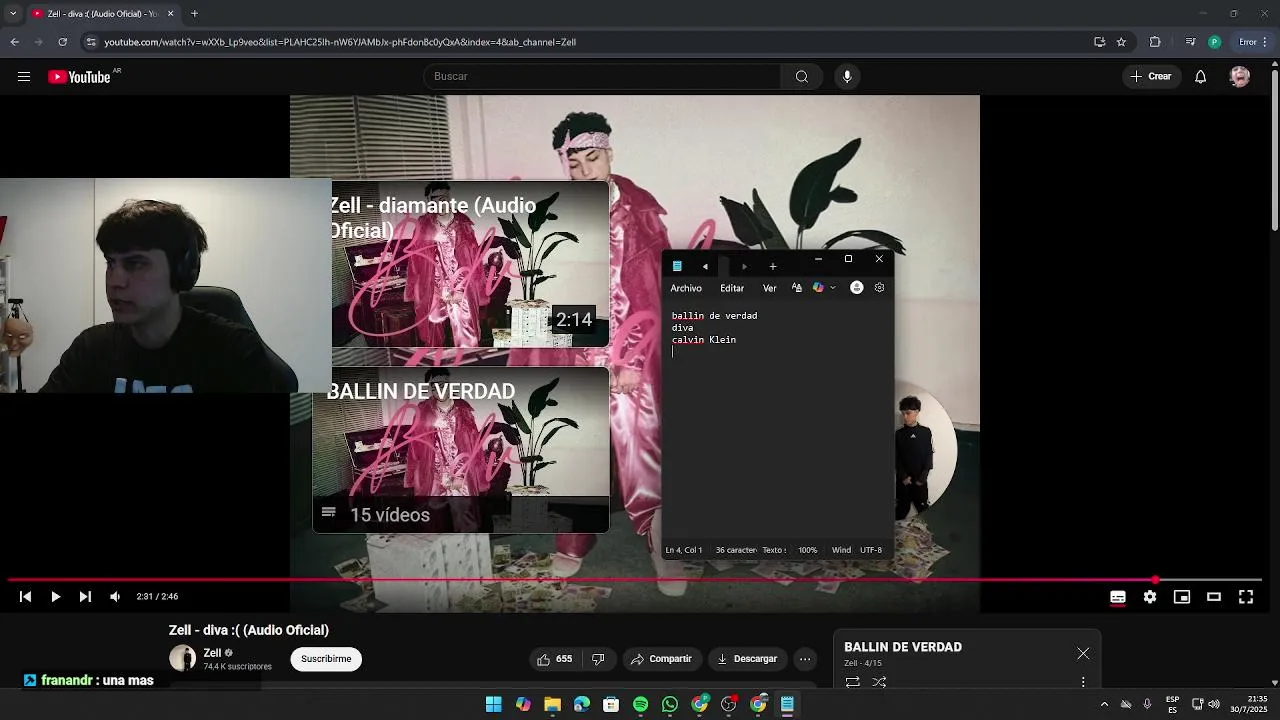Open YouTube notifications bell
This screenshot has width=1280, height=720.
click(1201, 77)
